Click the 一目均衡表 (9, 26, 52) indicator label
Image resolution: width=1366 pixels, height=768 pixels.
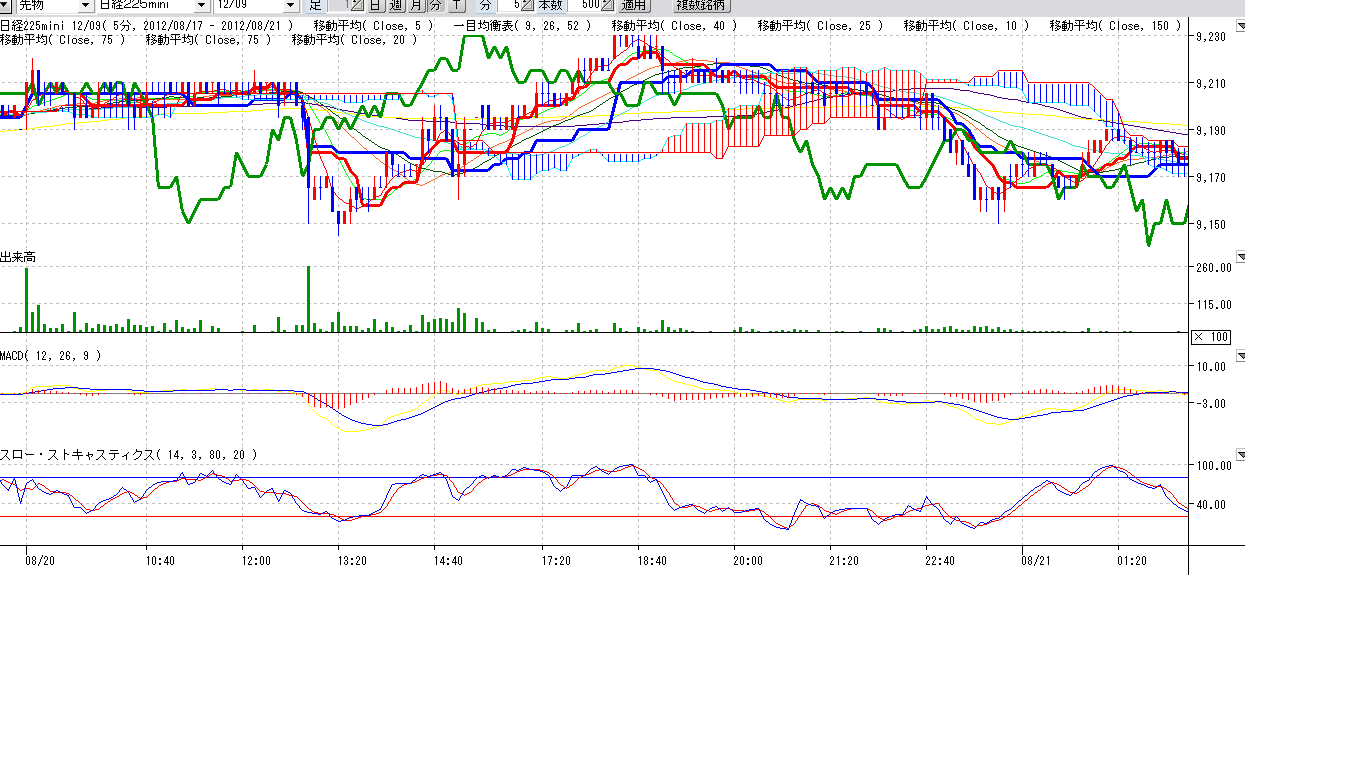[521, 25]
